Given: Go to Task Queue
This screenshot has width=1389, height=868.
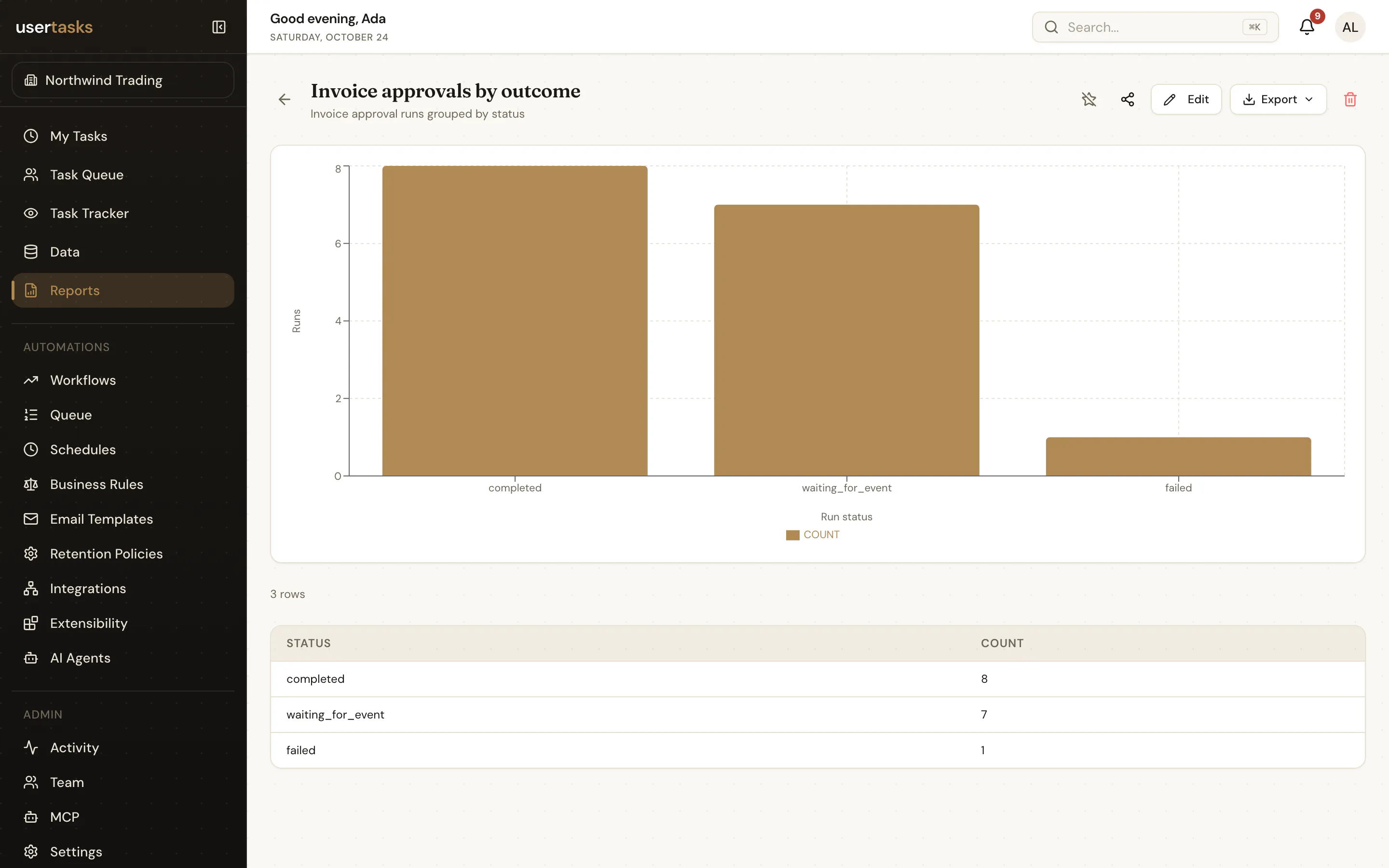Looking at the screenshot, I should pyautogui.click(x=123, y=175).
